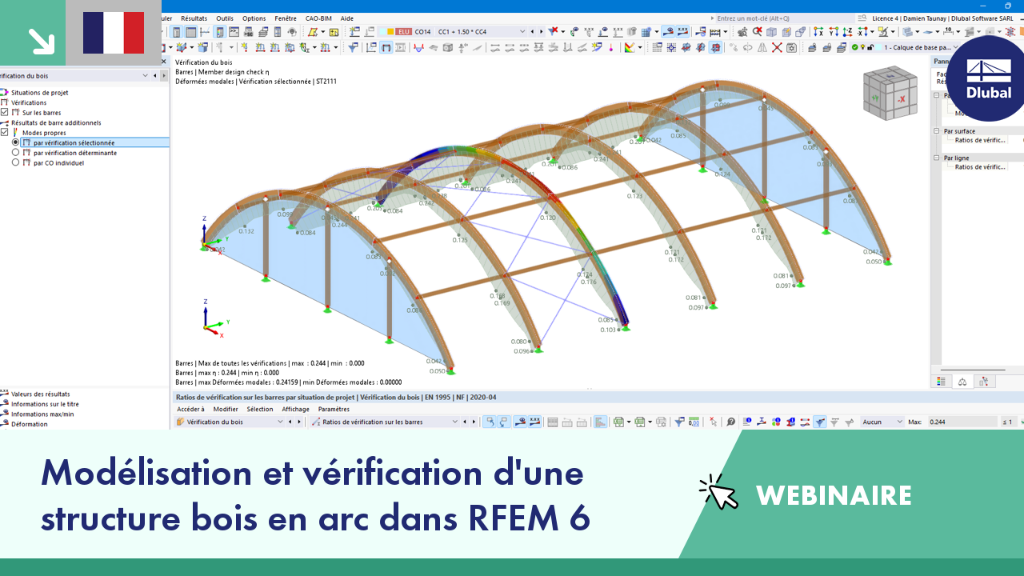
Task: Select radio 'par CO individuel'
Action: click(16, 163)
